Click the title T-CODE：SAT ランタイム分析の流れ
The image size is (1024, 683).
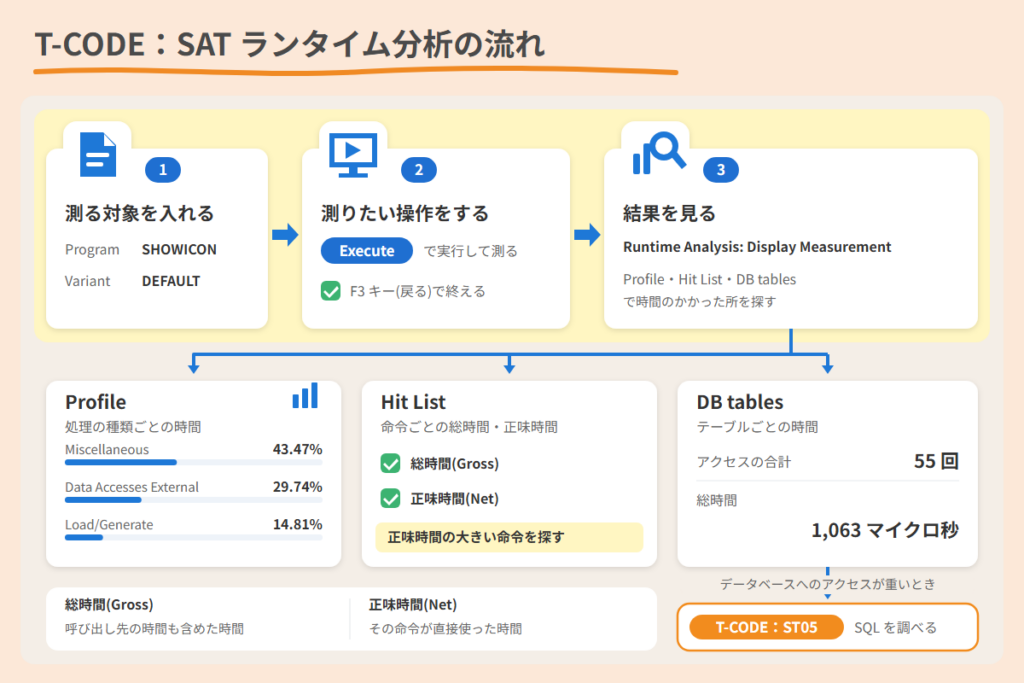(289, 44)
